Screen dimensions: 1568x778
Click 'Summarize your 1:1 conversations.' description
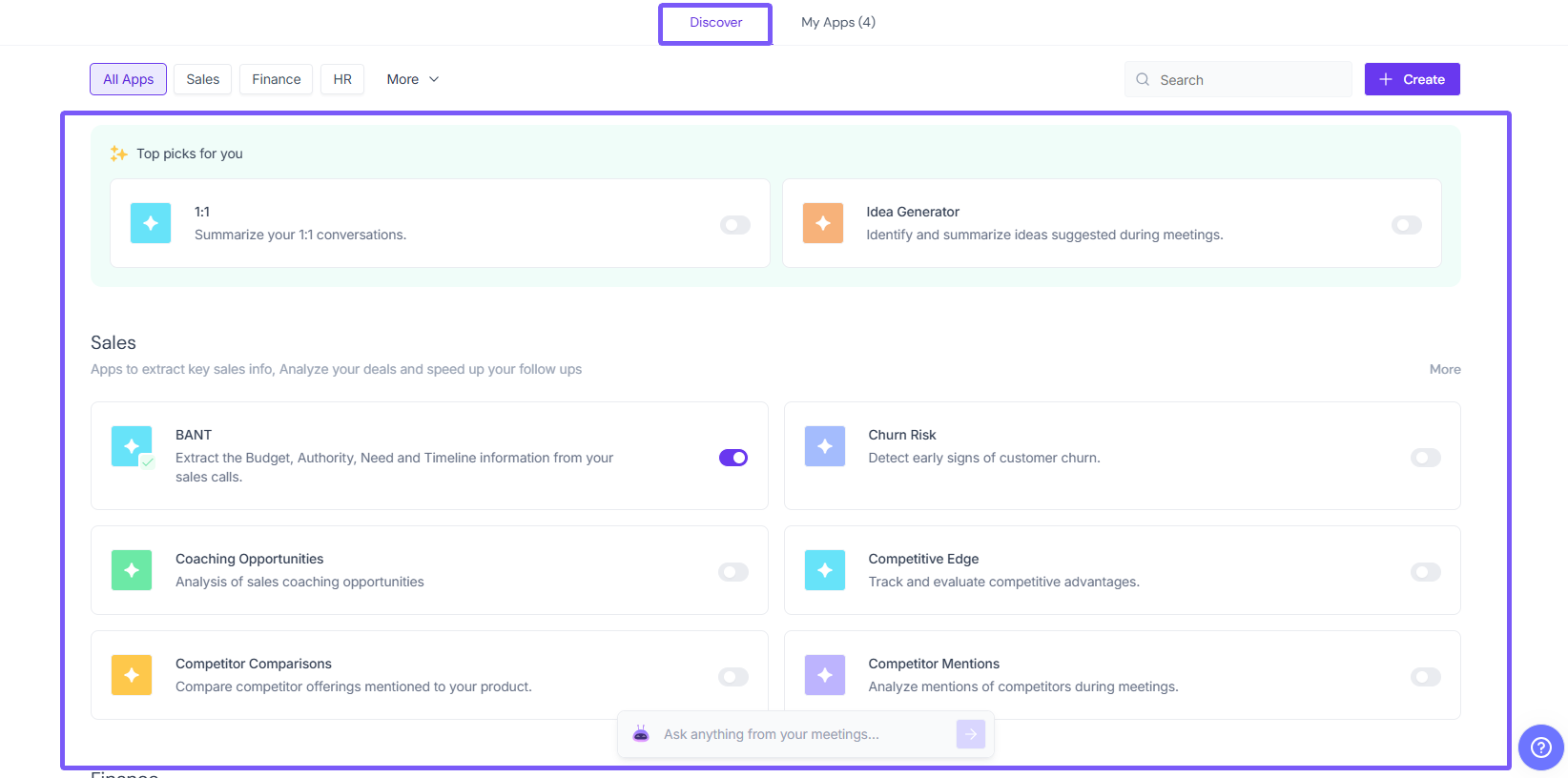point(300,235)
